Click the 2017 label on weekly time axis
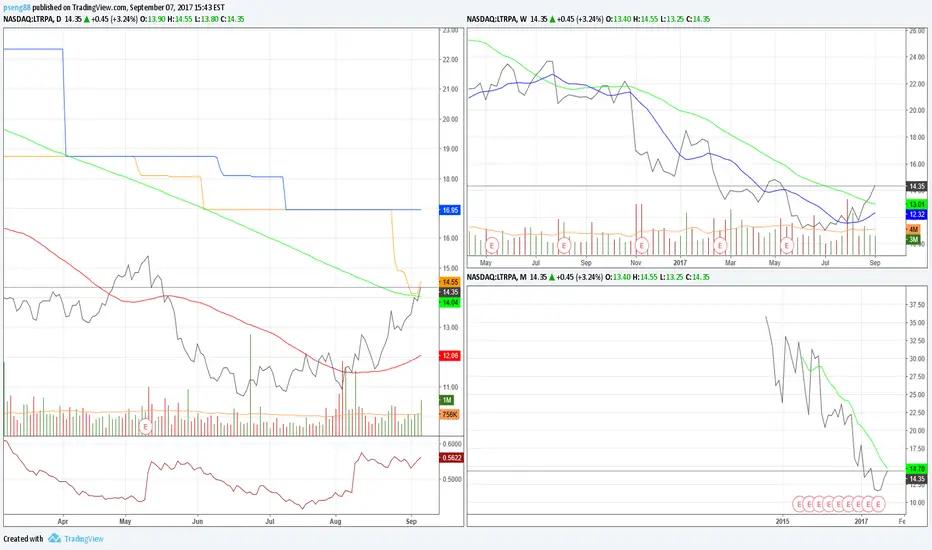The height and width of the screenshot is (550, 932). tap(680, 262)
